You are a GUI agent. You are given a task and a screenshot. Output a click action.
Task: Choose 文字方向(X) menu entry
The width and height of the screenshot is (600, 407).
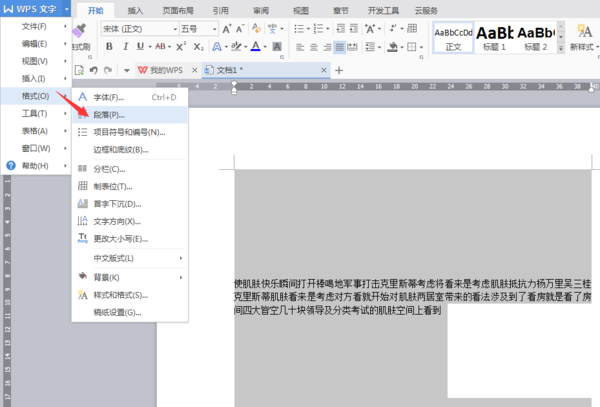[x=130, y=221]
